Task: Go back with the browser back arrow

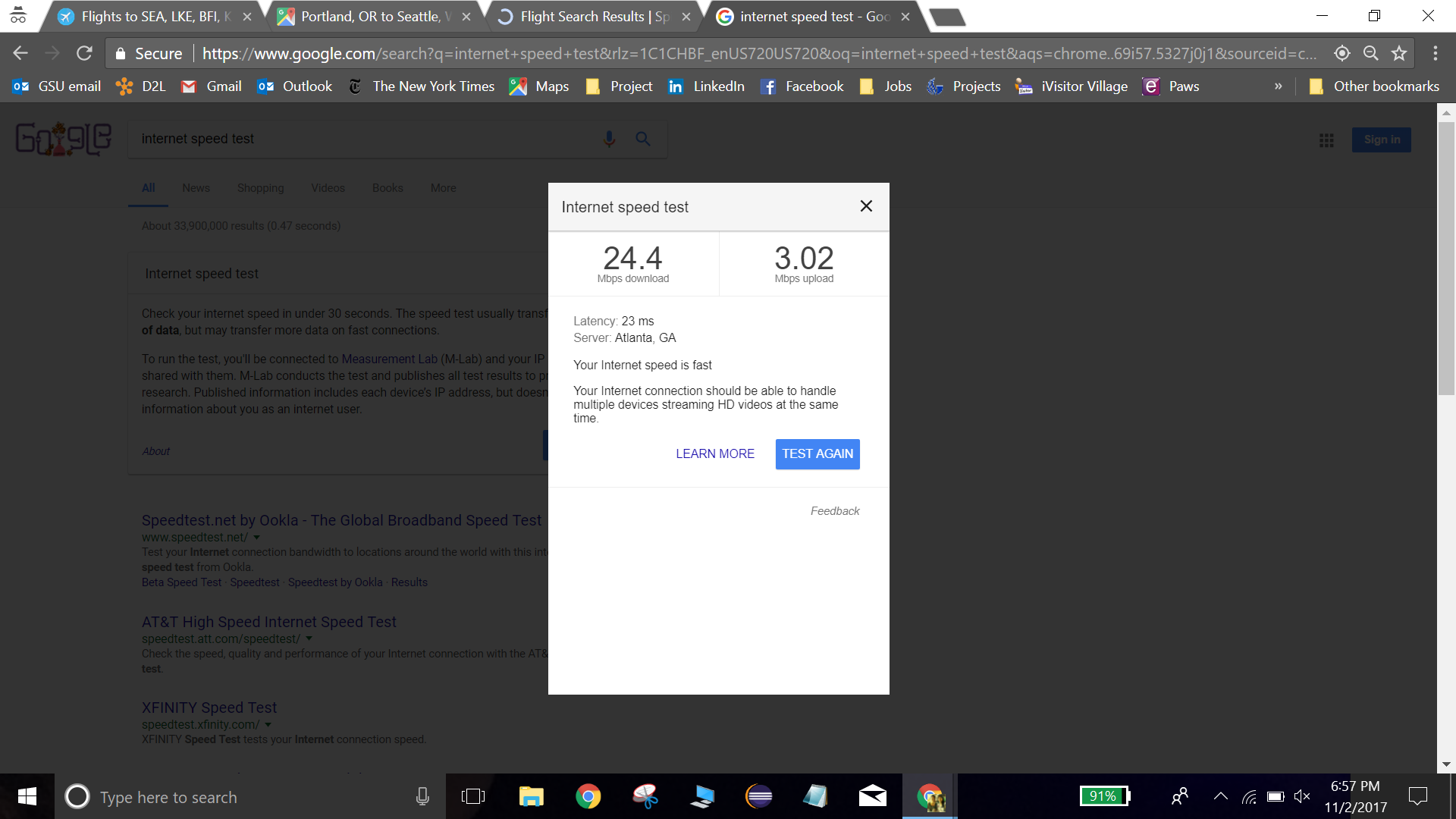Action: 20,53
